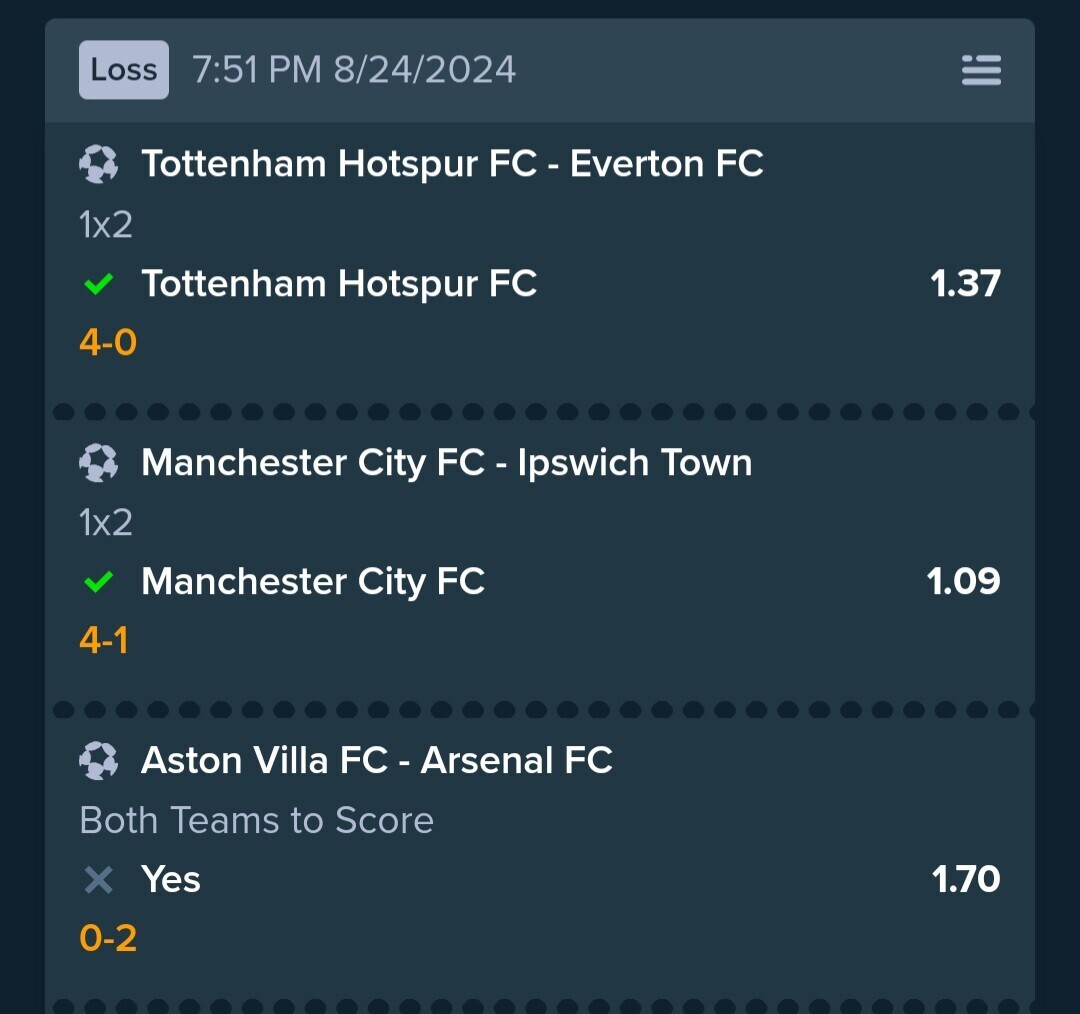The width and height of the screenshot is (1080, 1014).
Task: Click soccer ball icon beside Tottenham Hotspur match
Action: pos(98,164)
